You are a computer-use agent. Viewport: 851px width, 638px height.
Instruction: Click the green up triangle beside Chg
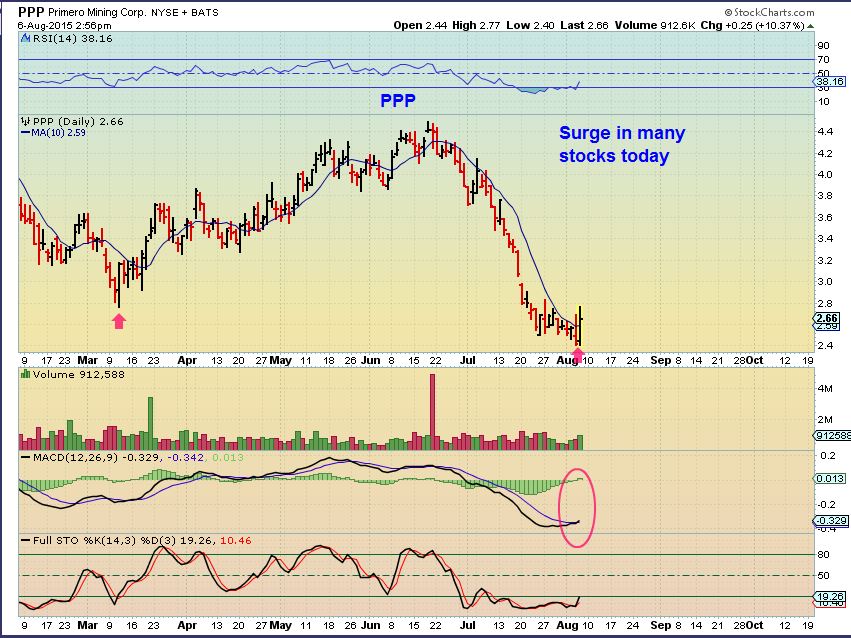tap(810, 25)
